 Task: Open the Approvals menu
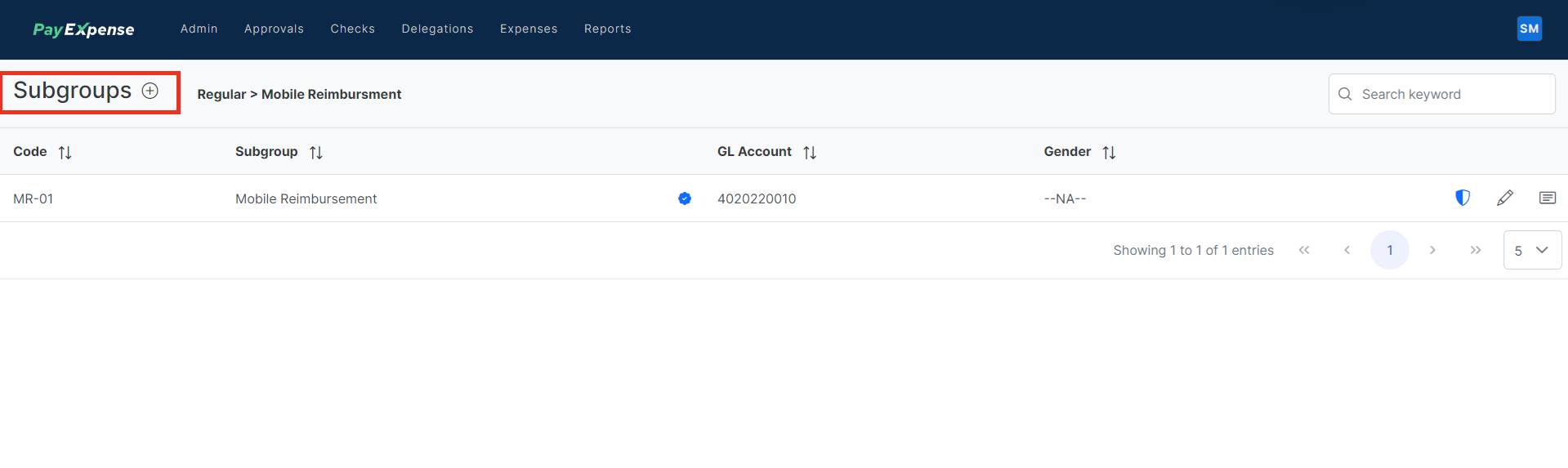tap(274, 29)
